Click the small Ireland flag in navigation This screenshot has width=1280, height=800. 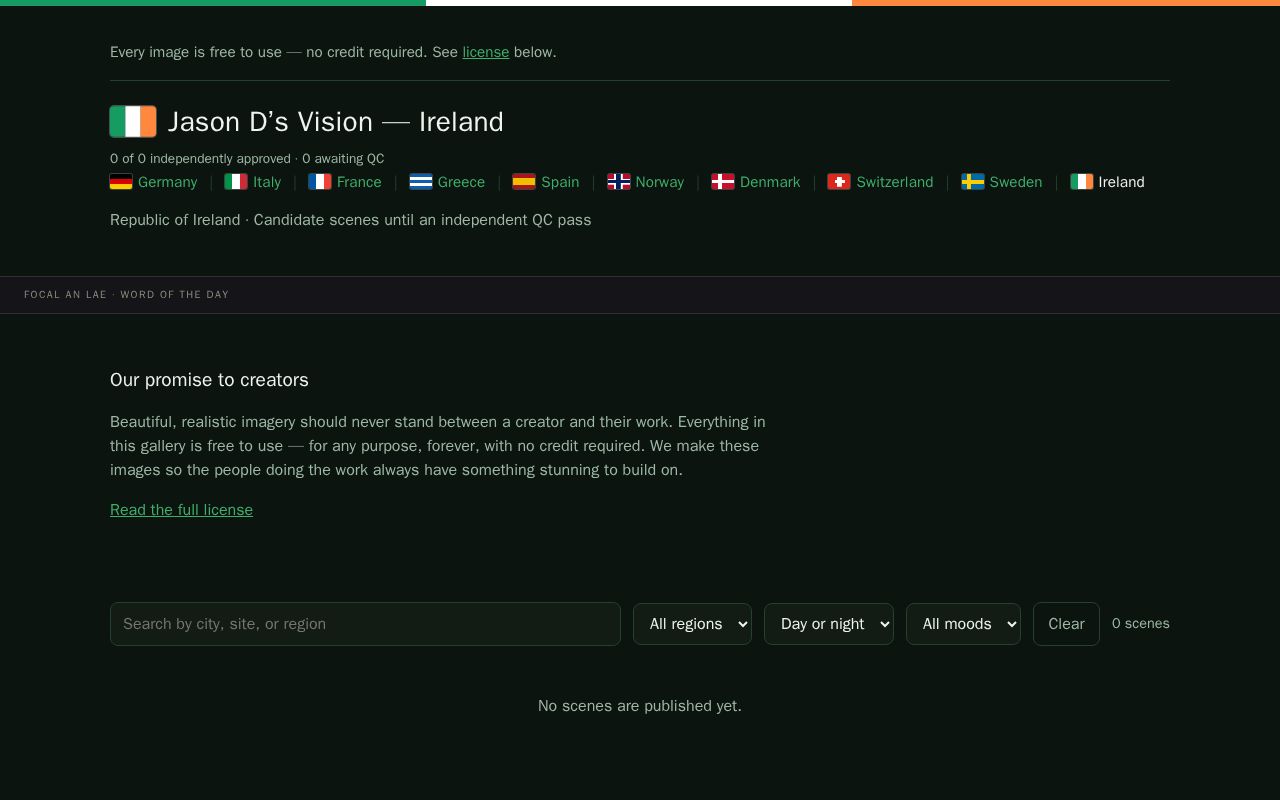pos(1082,182)
